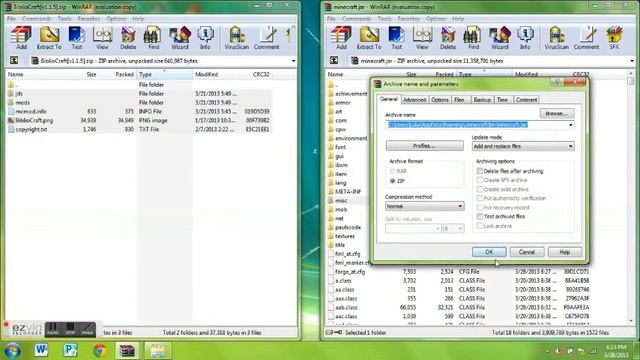640x360 pixels.
Task: Click Comment icon in BiblioCraft window
Action: pos(267,38)
